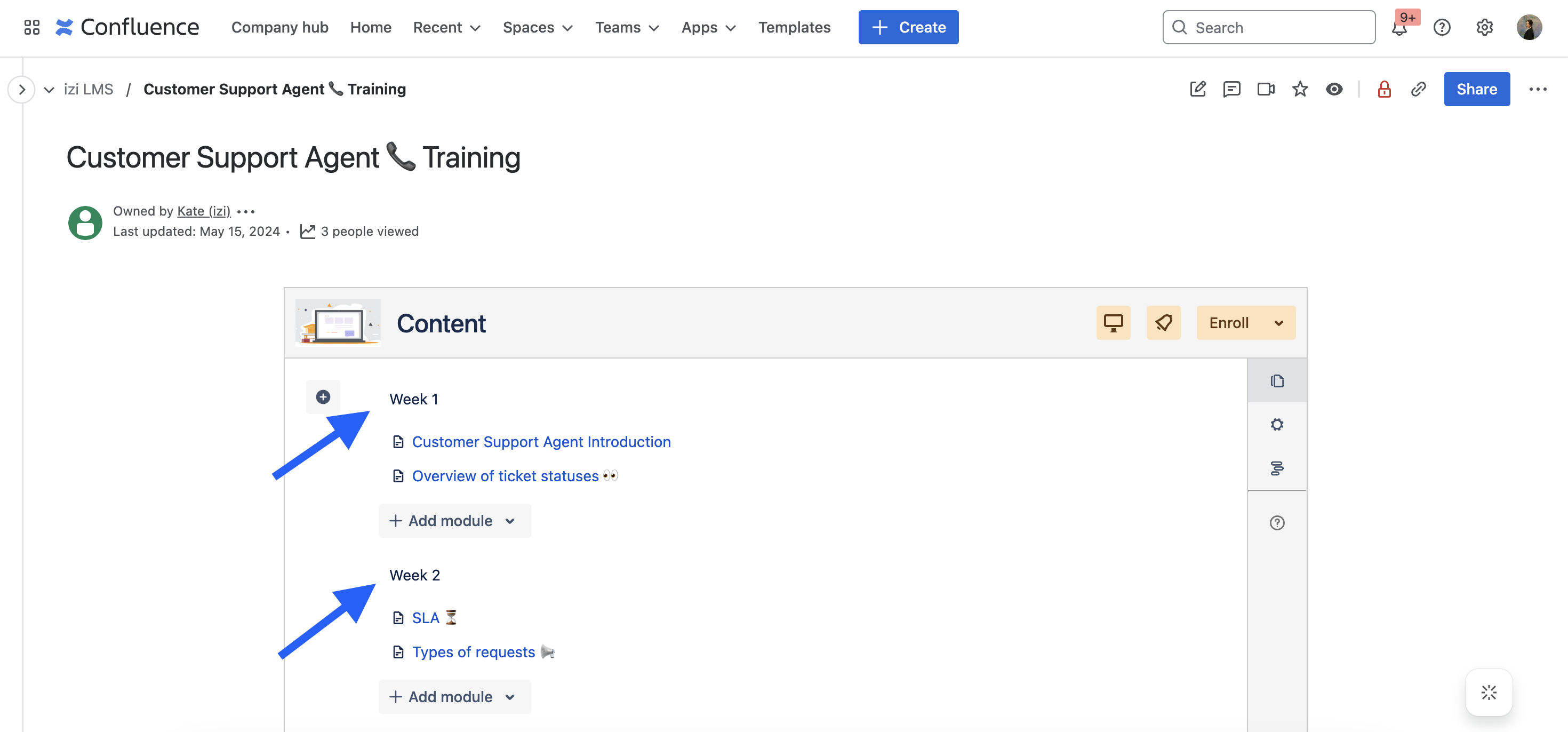The image size is (1568, 732).
Task: Open Customer Support Agent Introduction link
Action: tap(541, 442)
